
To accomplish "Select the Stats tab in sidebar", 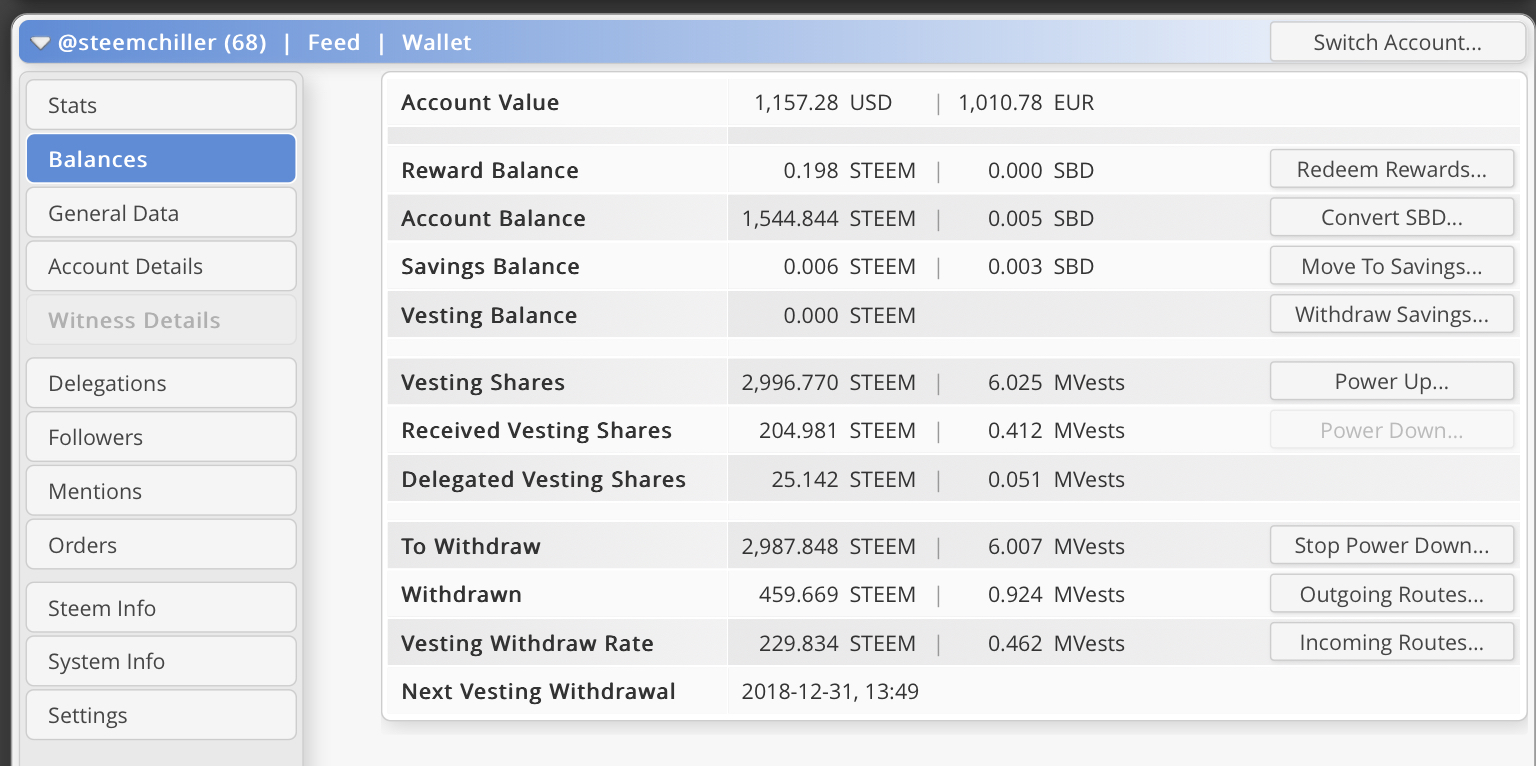I will [161, 105].
